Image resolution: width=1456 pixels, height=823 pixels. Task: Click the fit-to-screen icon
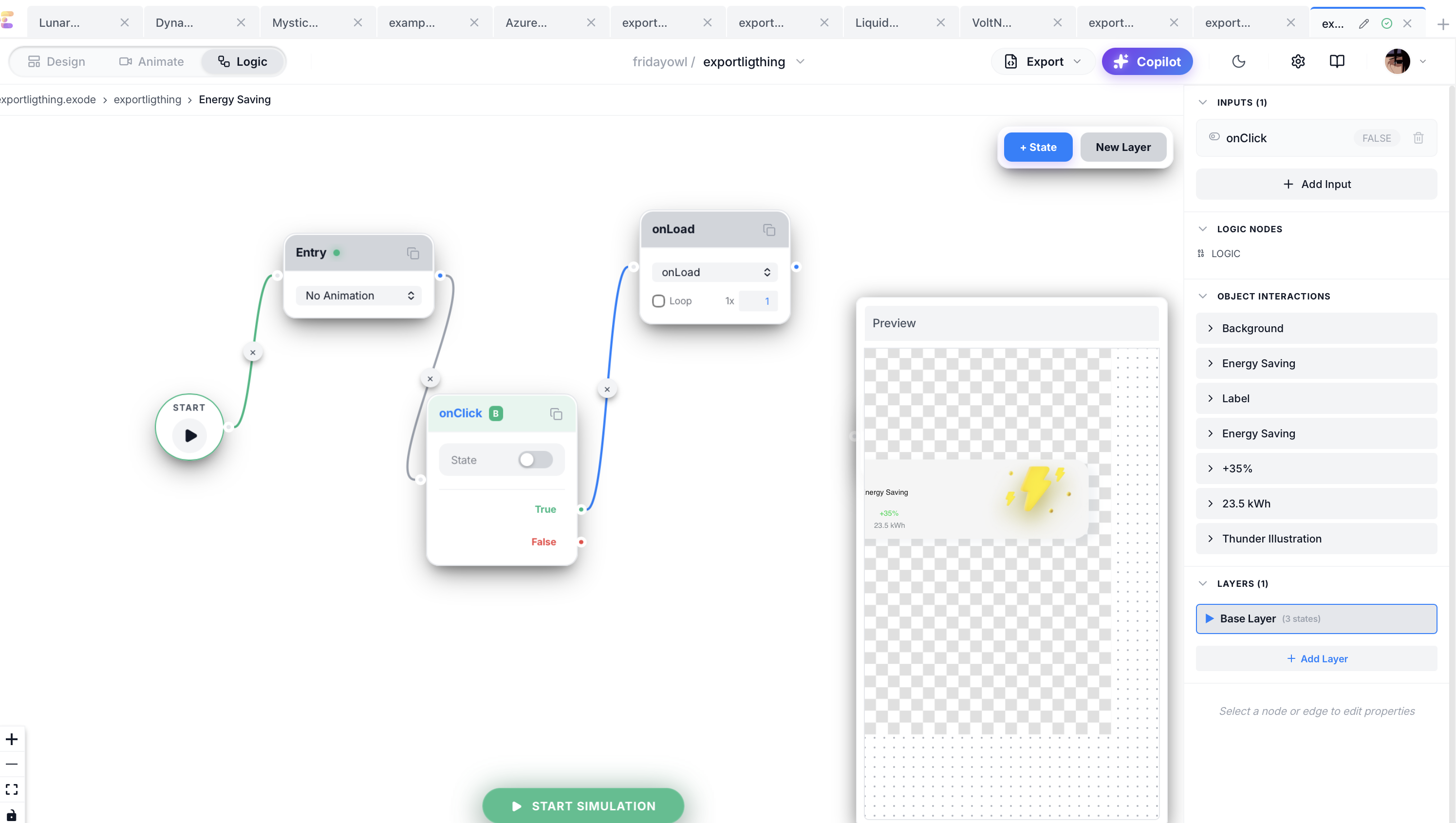(x=12, y=789)
